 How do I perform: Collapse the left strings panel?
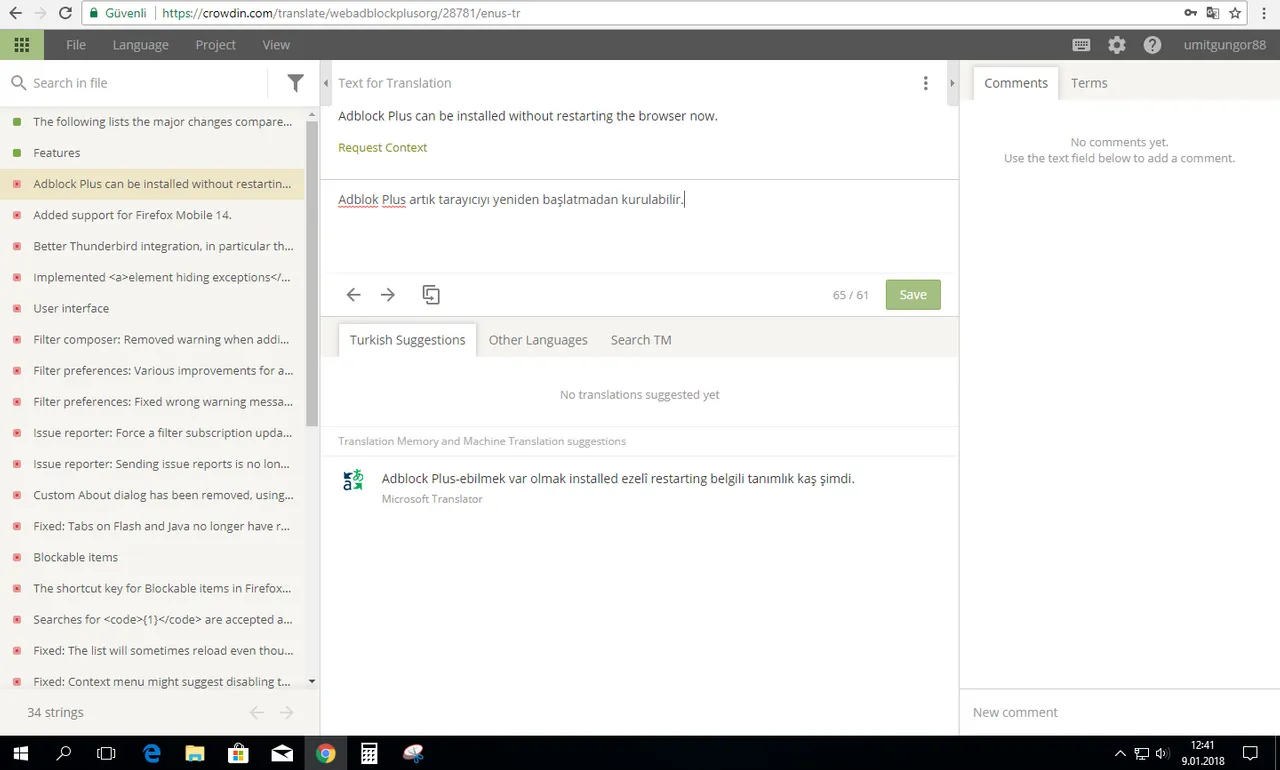pos(326,83)
